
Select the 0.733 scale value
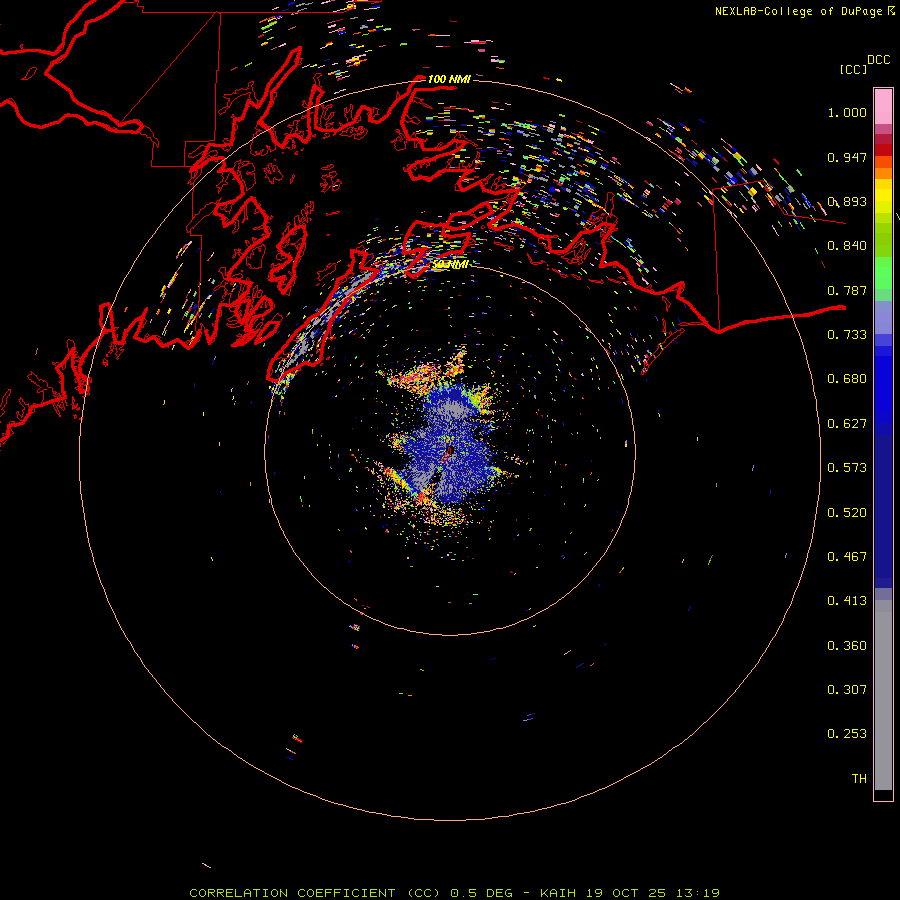[847, 335]
